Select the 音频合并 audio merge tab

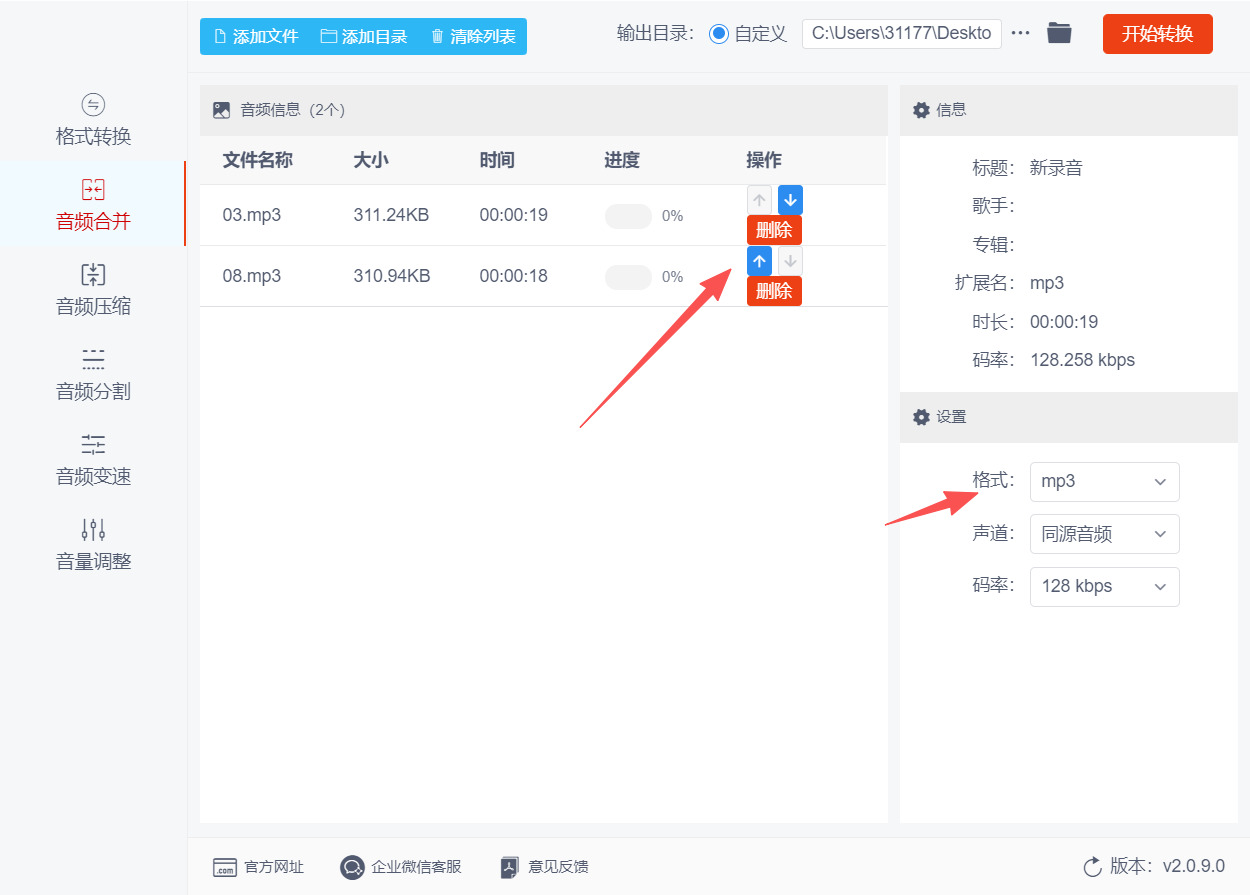point(93,205)
